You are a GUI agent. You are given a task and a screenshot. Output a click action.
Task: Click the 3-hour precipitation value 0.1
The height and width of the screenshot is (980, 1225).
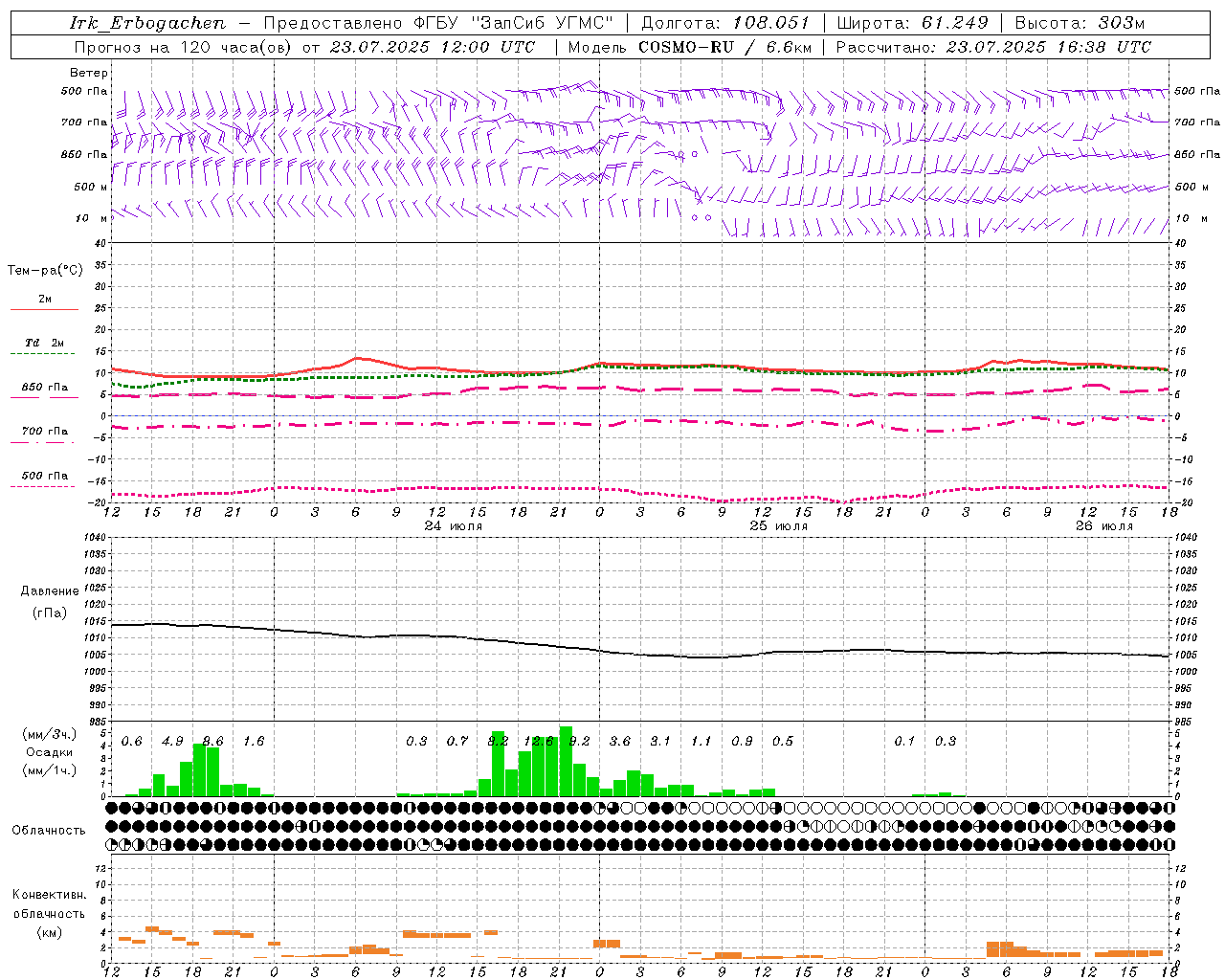pos(904,741)
